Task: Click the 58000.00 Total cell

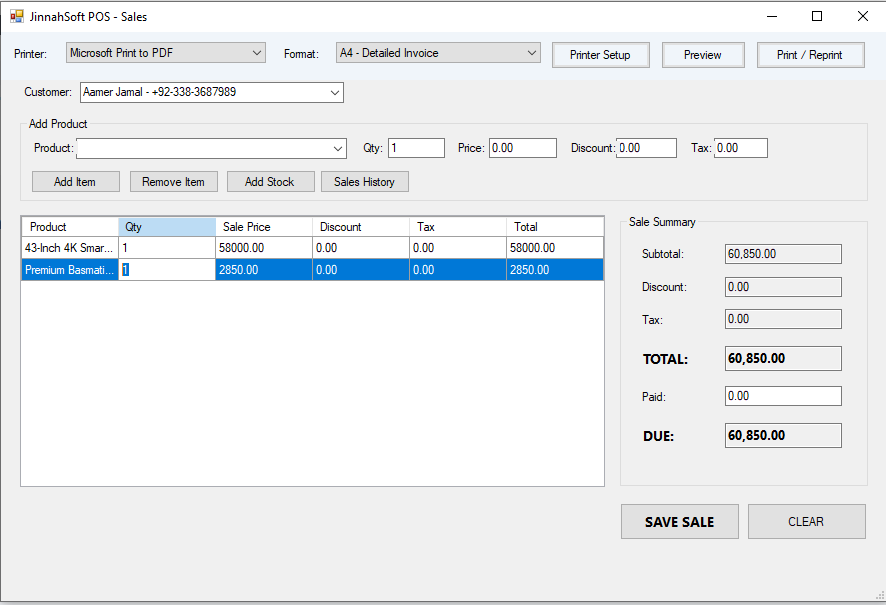Action: point(555,248)
